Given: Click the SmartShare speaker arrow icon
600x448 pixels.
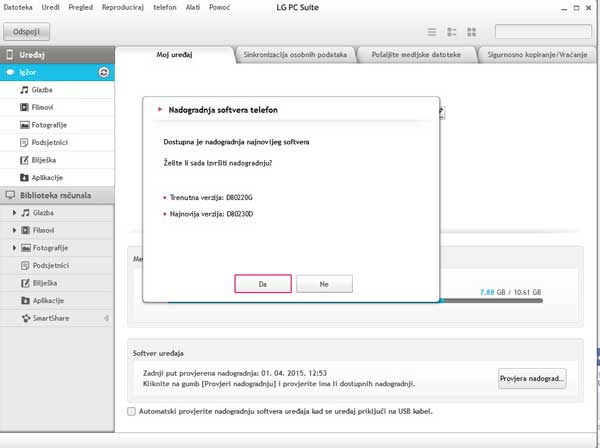Looking at the screenshot, I should pos(106,318).
